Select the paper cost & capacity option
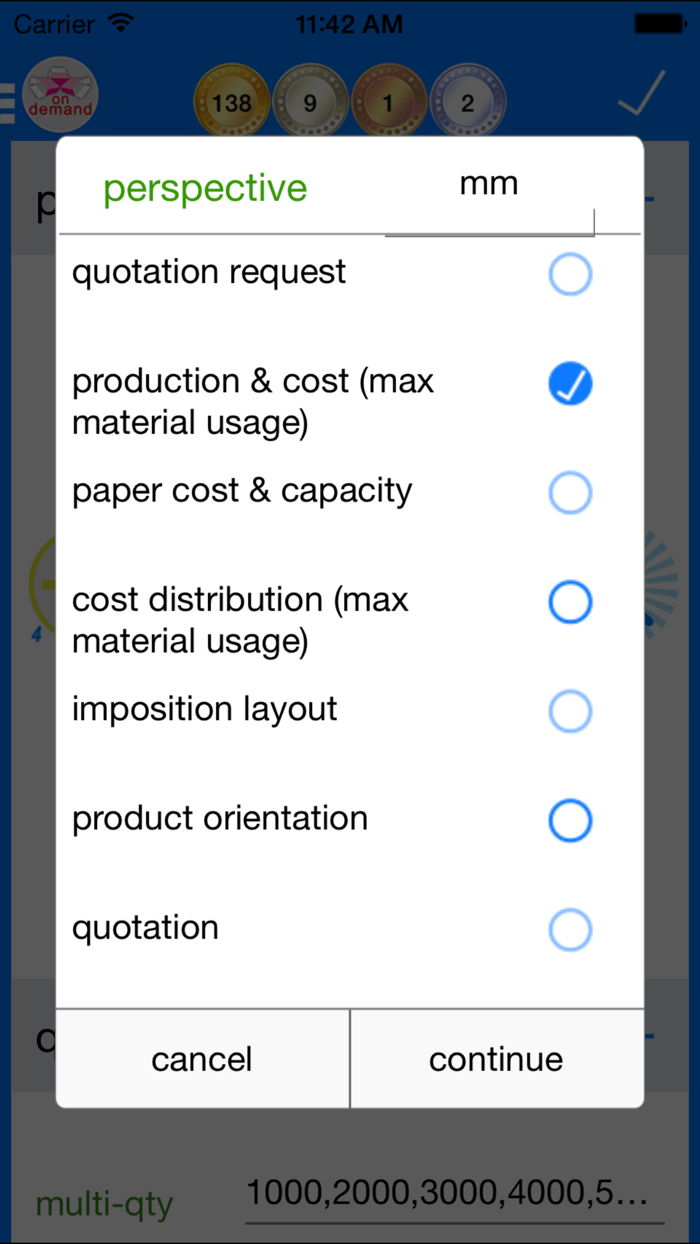Viewport: 700px width, 1244px height. coord(570,493)
